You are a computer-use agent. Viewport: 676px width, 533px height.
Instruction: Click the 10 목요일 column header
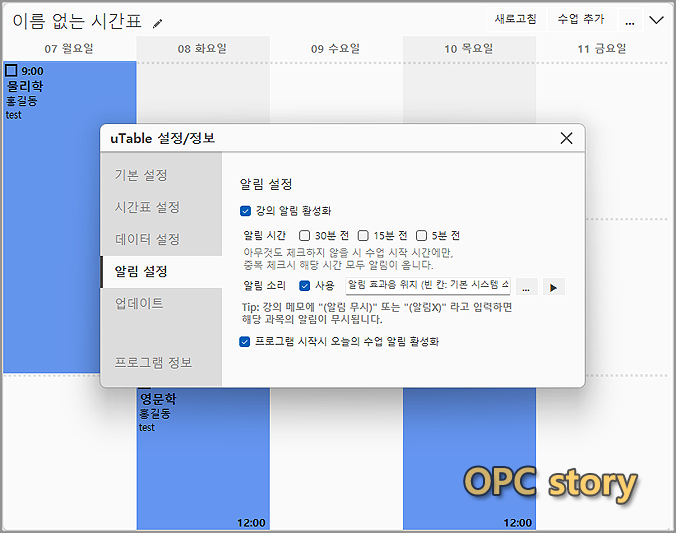coord(469,49)
